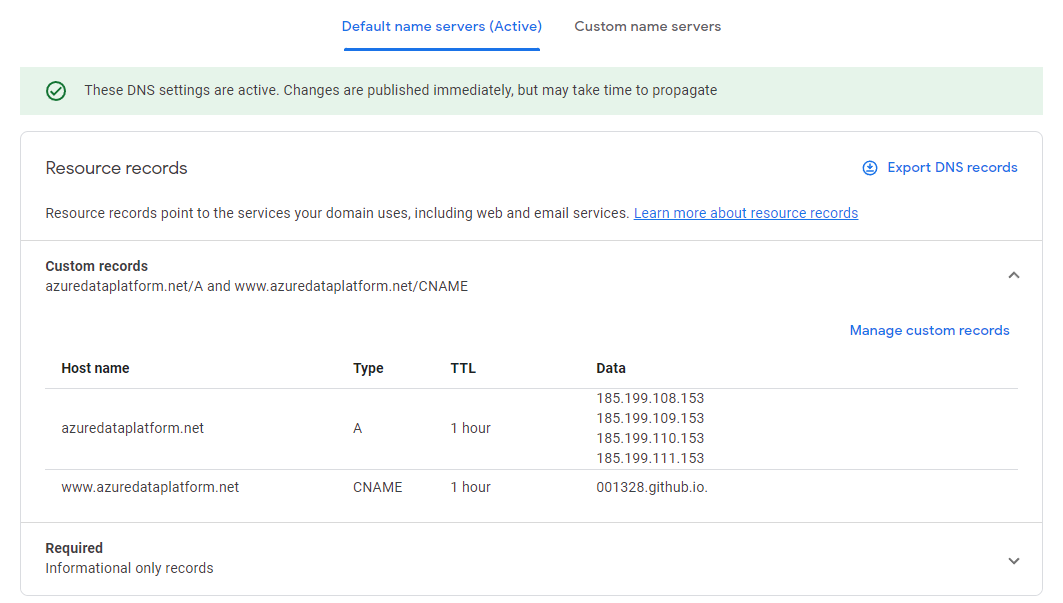
Task: Click the Type column header
Action: click(368, 368)
